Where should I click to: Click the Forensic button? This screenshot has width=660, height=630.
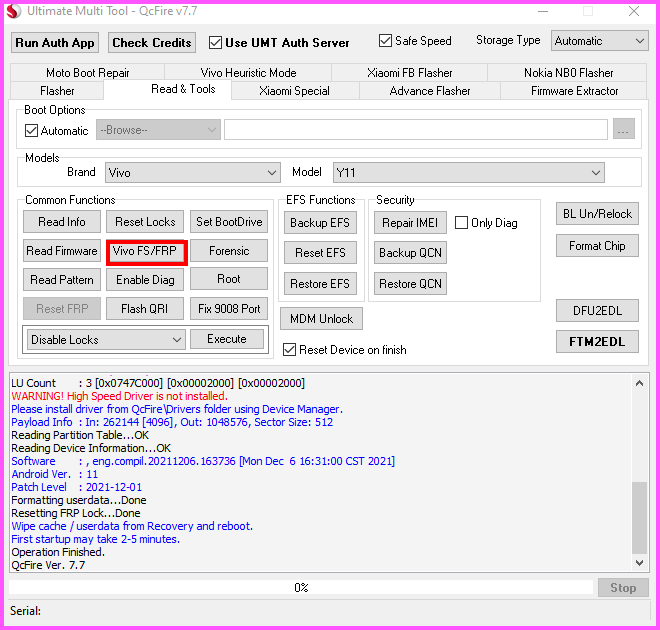(x=229, y=251)
